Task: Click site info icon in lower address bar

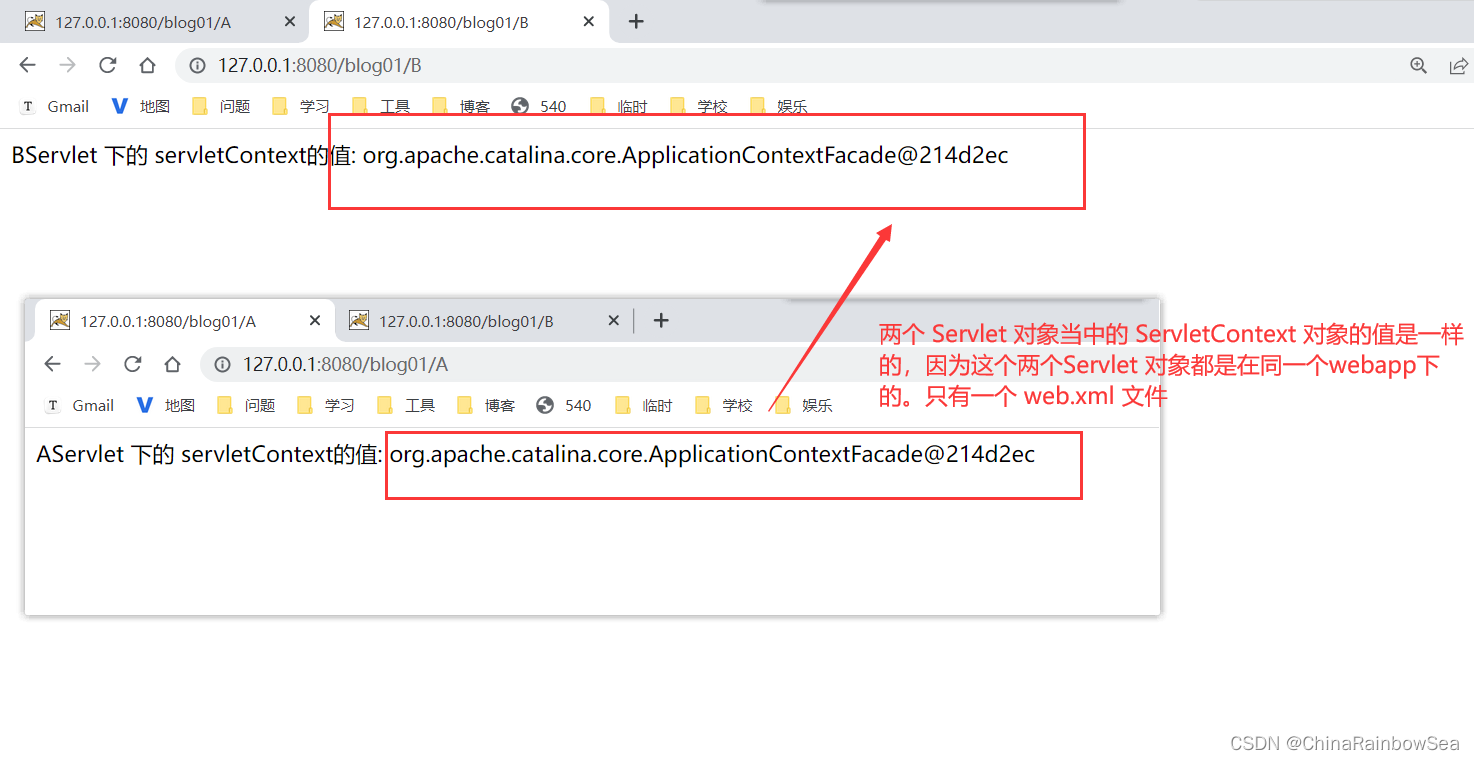Action: coord(224,365)
